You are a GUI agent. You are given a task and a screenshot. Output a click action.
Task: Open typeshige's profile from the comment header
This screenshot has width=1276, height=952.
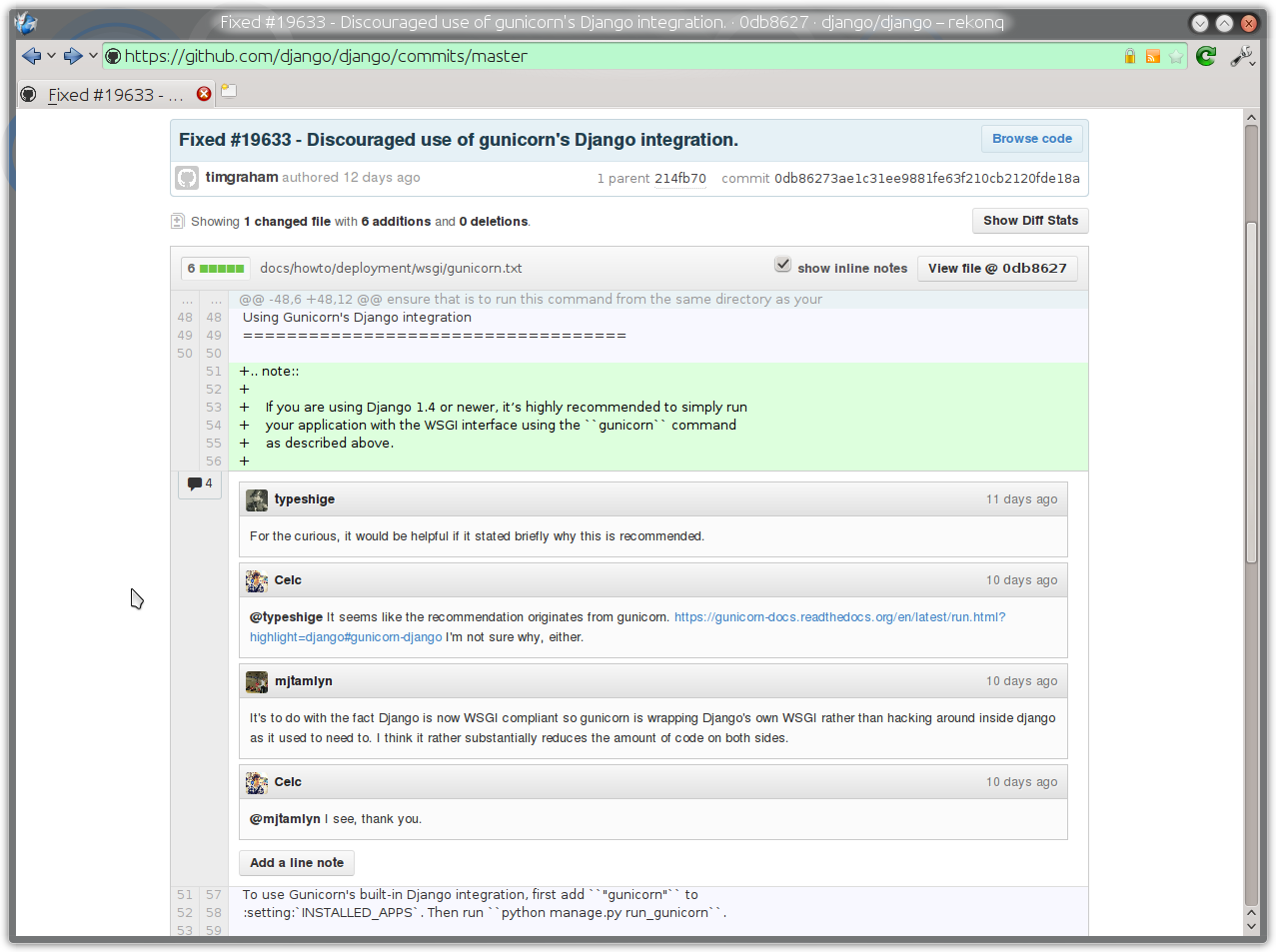305,499
